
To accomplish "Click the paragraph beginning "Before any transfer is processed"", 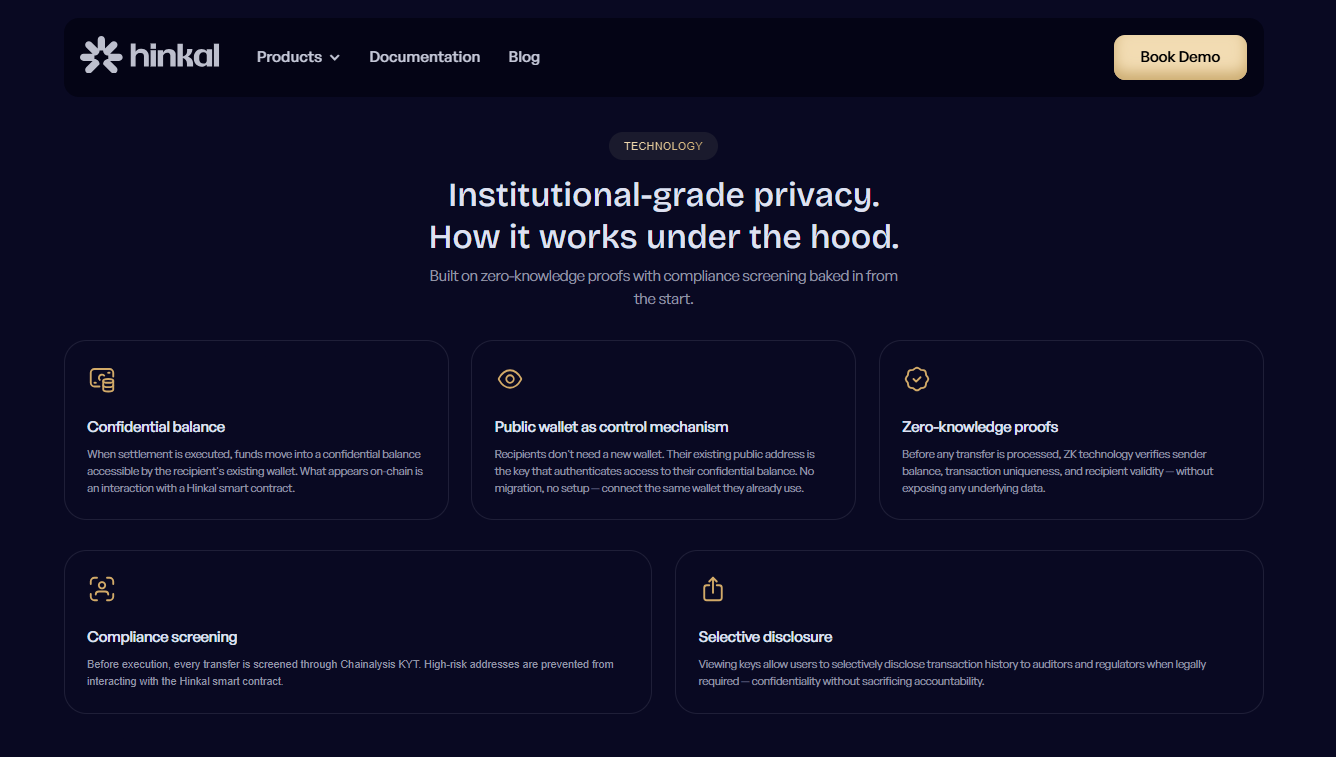I will (x=1058, y=471).
